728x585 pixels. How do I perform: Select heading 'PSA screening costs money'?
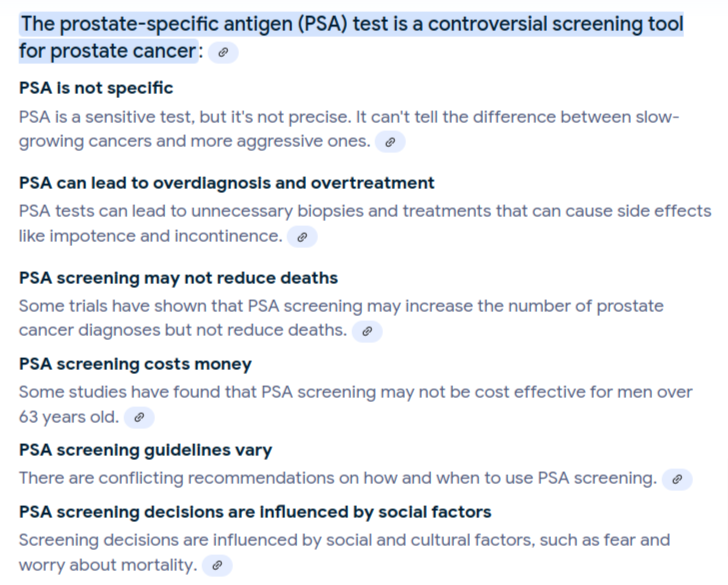(135, 364)
